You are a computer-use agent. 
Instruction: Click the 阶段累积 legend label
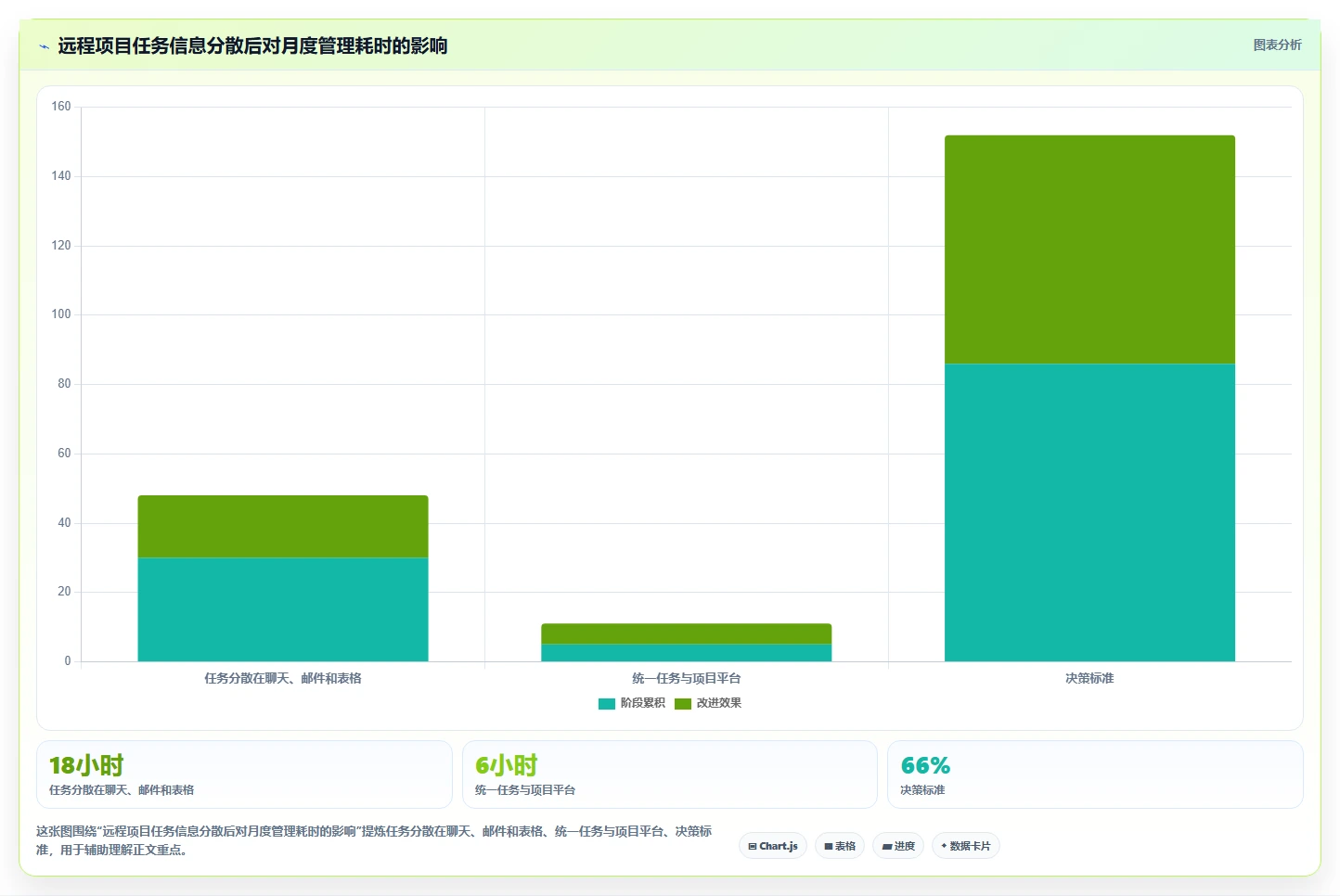tap(643, 703)
